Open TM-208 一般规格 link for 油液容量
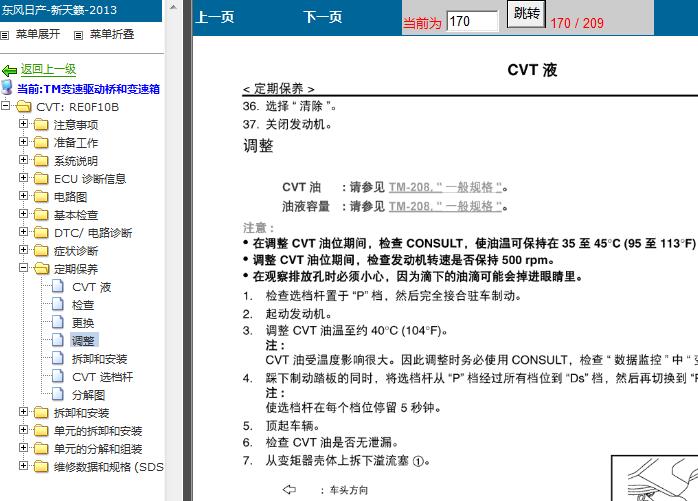This screenshot has height=501, width=698. 445,206
